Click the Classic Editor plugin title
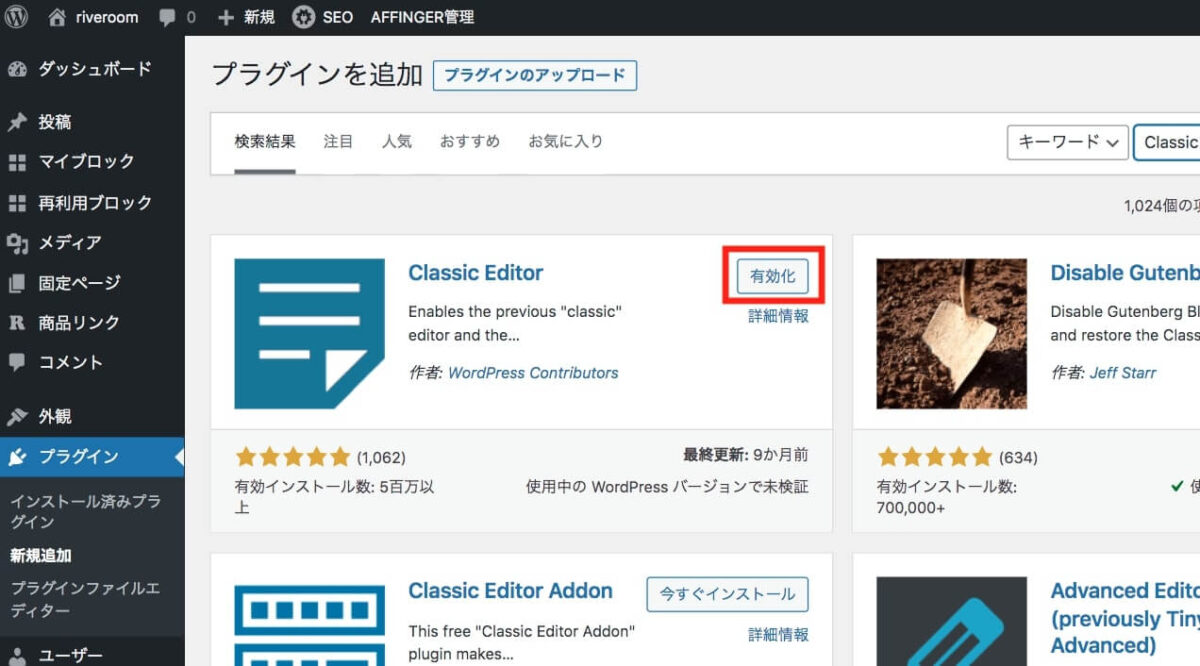The width and height of the screenshot is (1200, 666). tap(476, 273)
